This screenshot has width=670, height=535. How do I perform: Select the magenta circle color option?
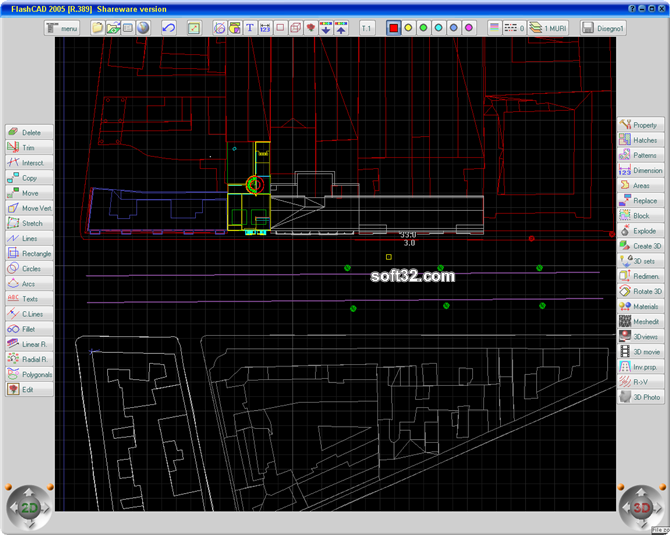469,28
